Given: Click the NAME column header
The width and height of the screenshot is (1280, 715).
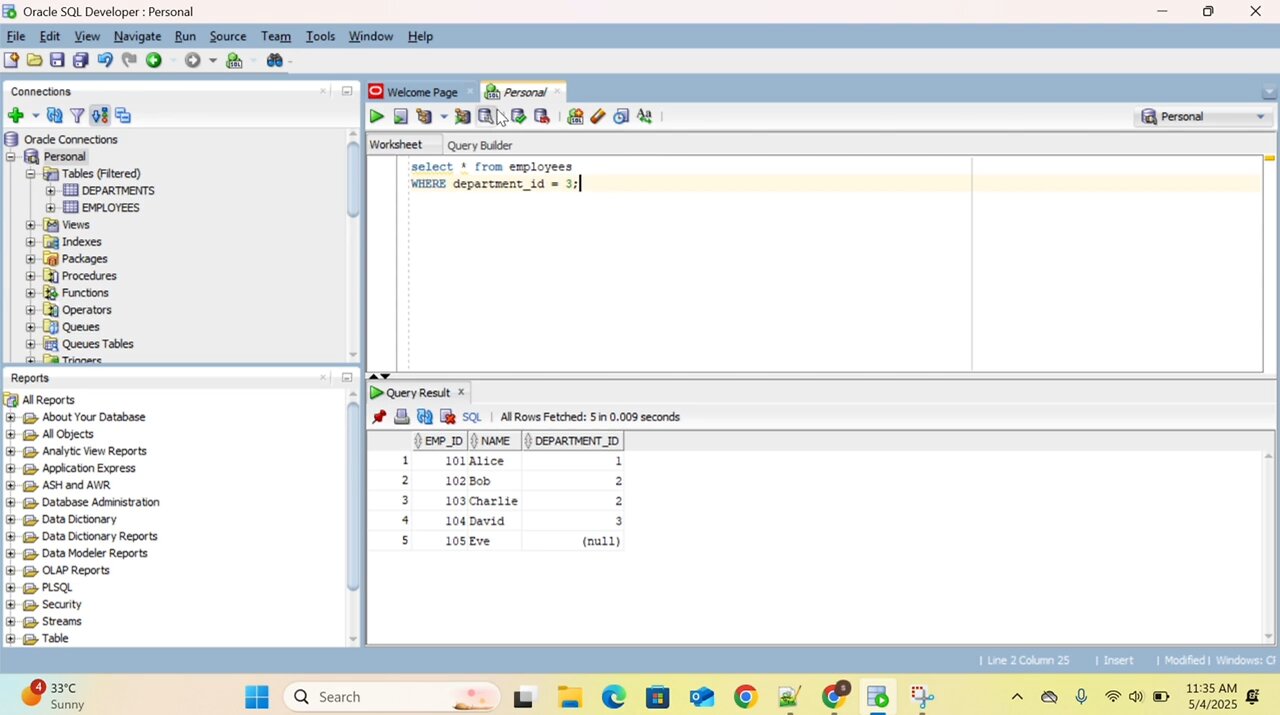Looking at the screenshot, I should click(495, 441).
